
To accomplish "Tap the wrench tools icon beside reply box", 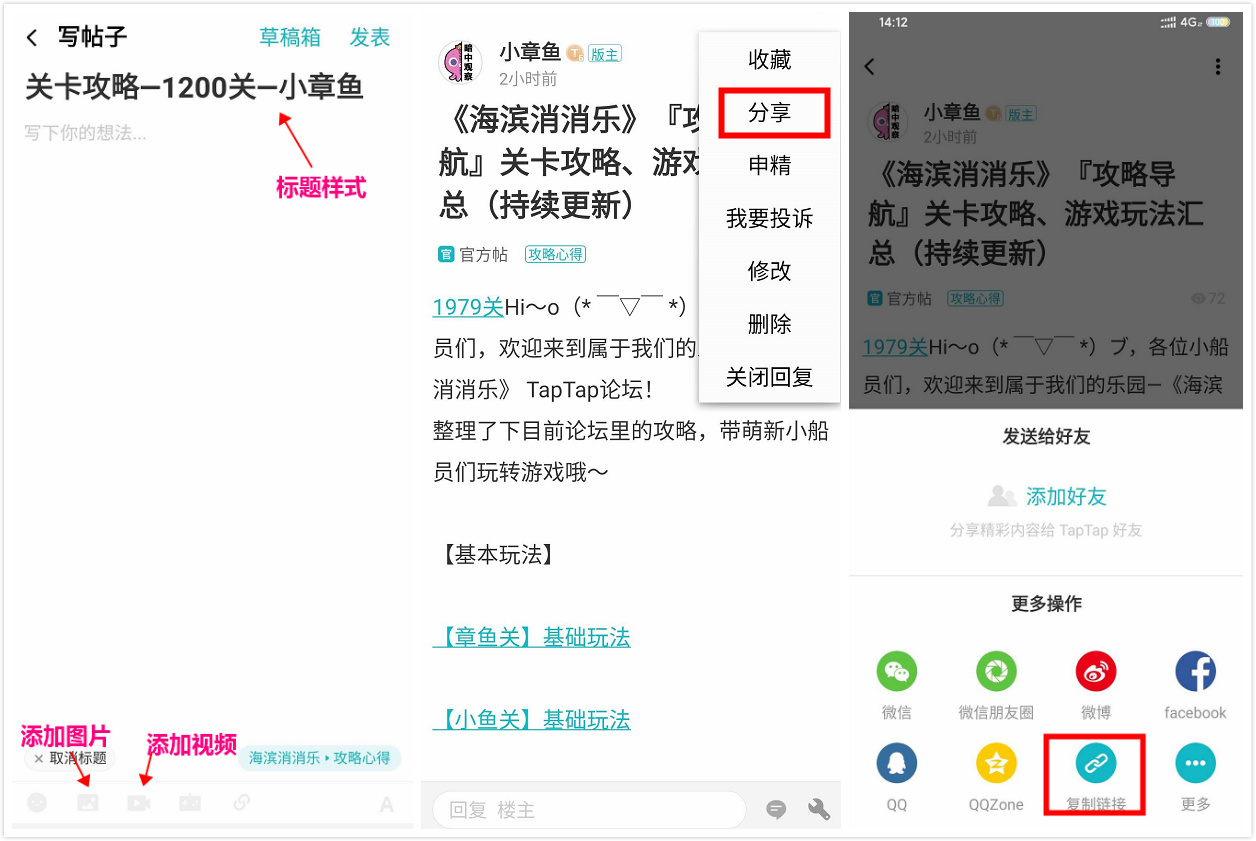I will (819, 810).
